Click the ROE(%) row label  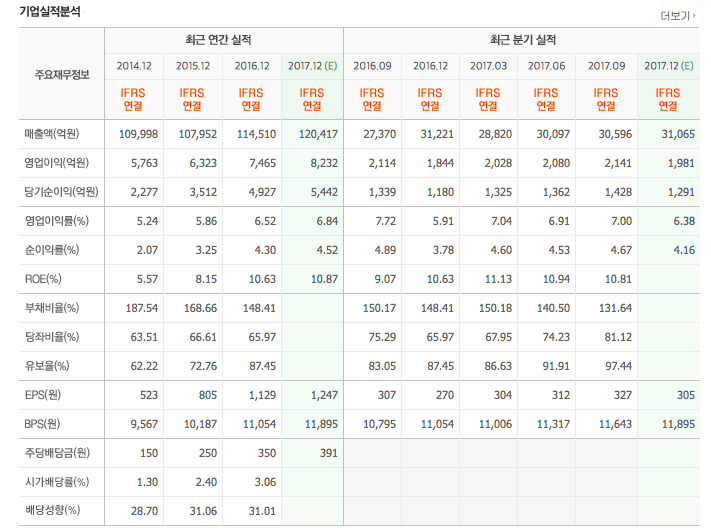click(x=43, y=279)
